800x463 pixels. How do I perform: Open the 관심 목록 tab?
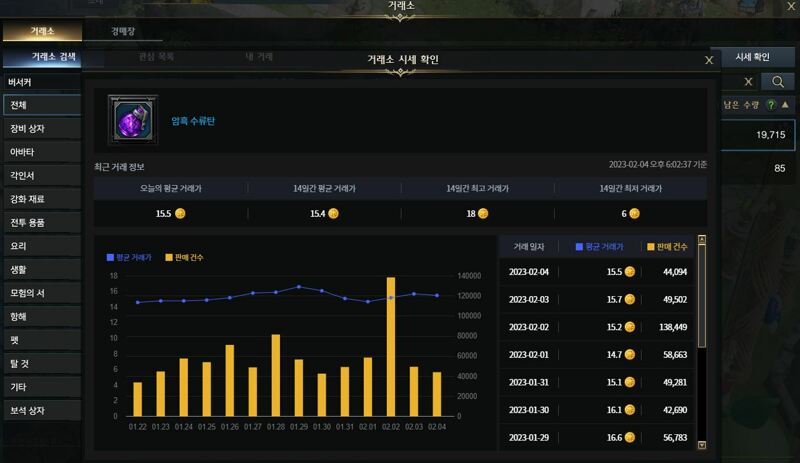[157, 56]
